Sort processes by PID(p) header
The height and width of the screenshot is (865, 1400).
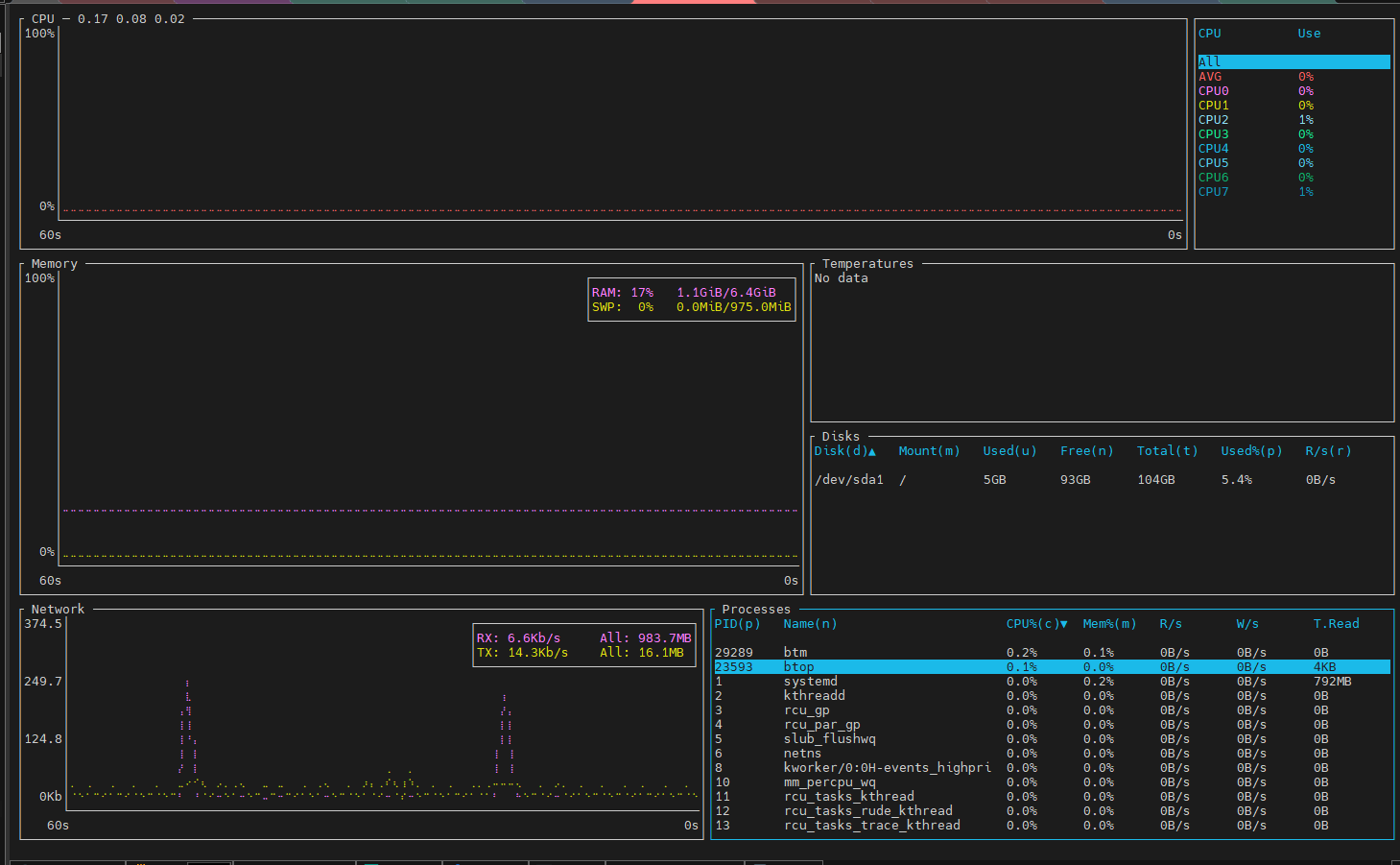(737, 623)
